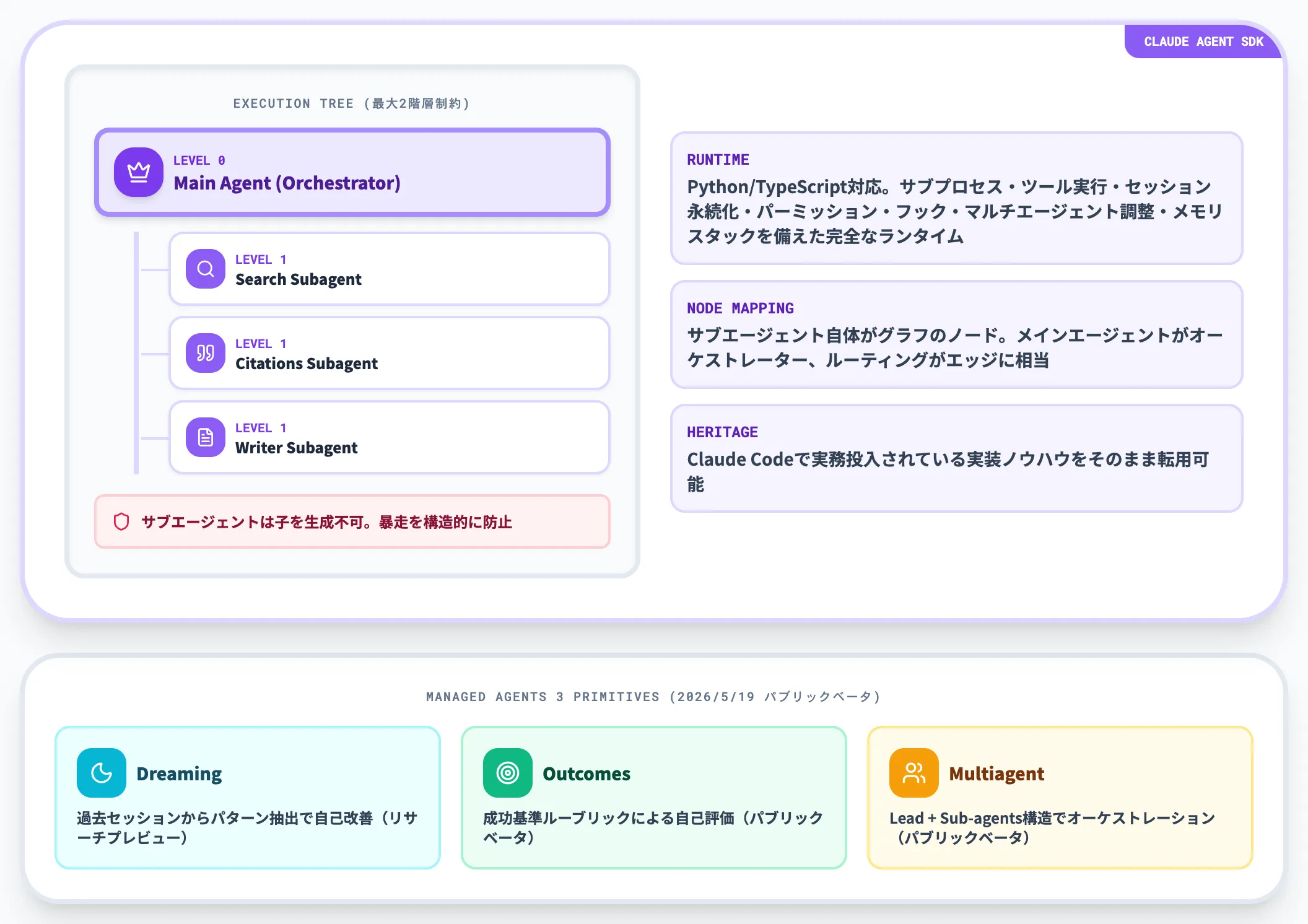Viewport: 1308px width, 924px height.
Task: Click the MANAGED AGENTS 3 PRIMITIVES heading
Action: [653, 697]
